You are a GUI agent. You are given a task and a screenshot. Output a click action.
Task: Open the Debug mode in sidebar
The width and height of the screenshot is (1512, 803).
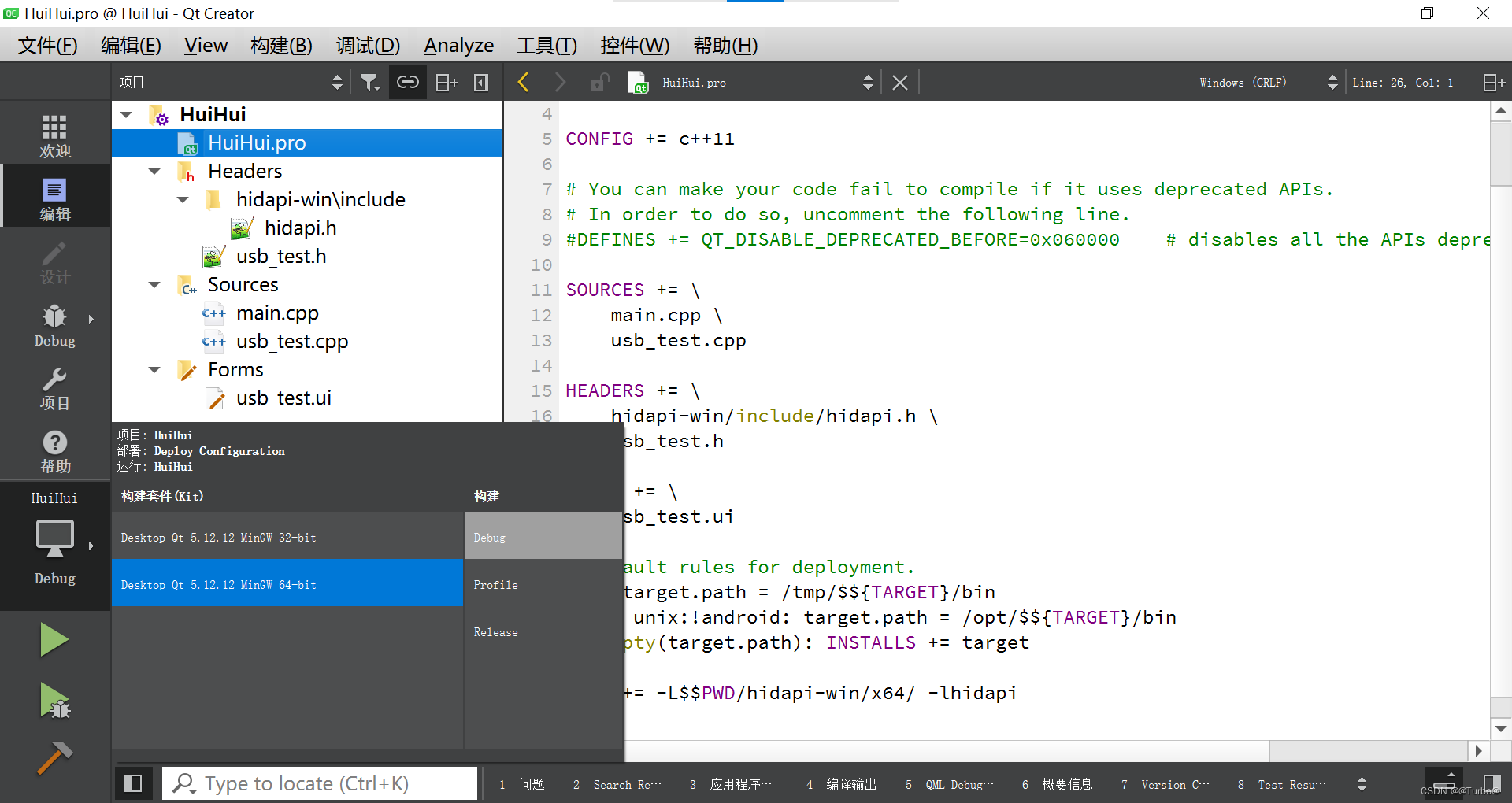[x=54, y=325]
